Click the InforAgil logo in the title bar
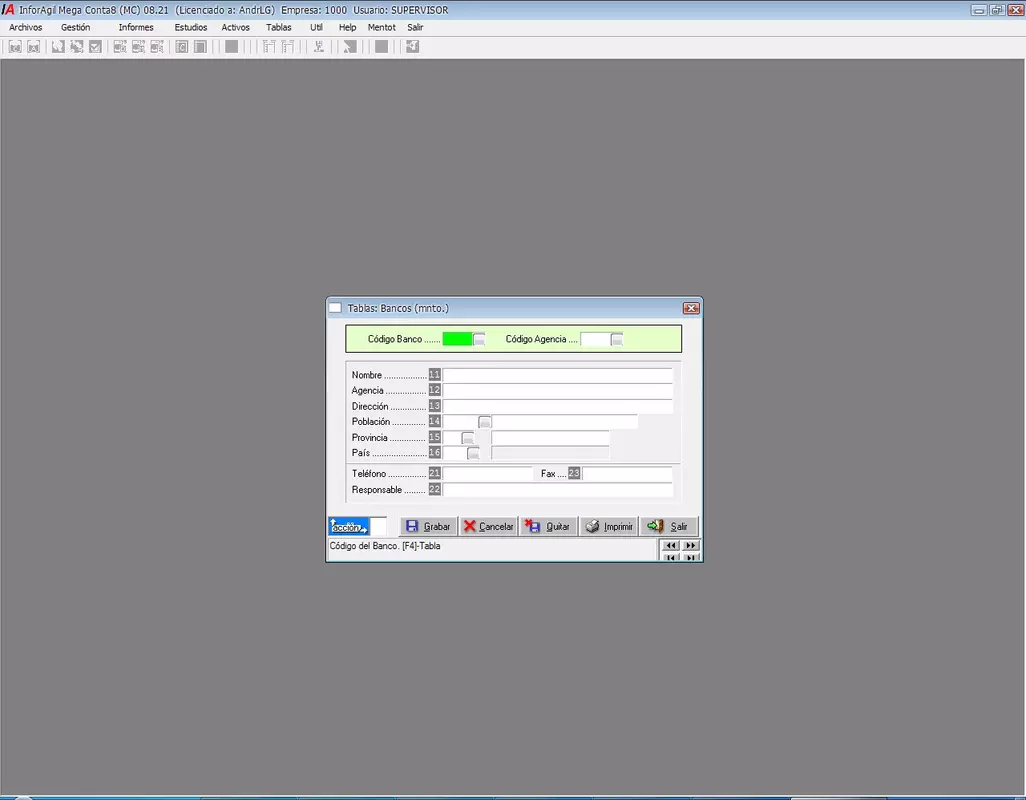The width and height of the screenshot is (1026, 800). (8, 10)
